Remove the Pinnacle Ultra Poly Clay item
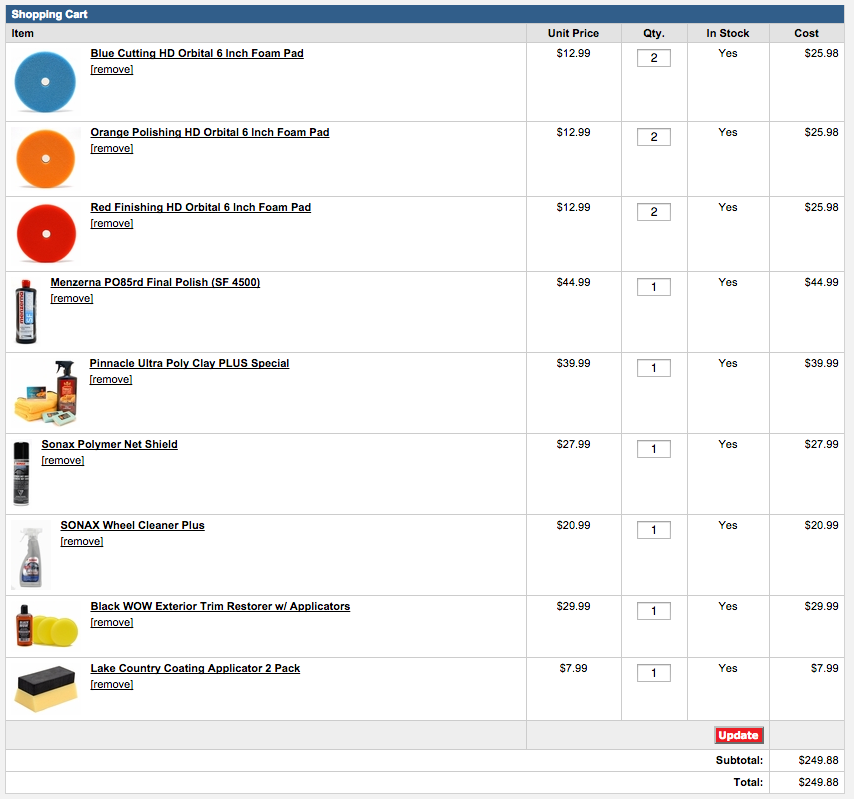This screenshot has width=854, height=799. pos(111,380)
